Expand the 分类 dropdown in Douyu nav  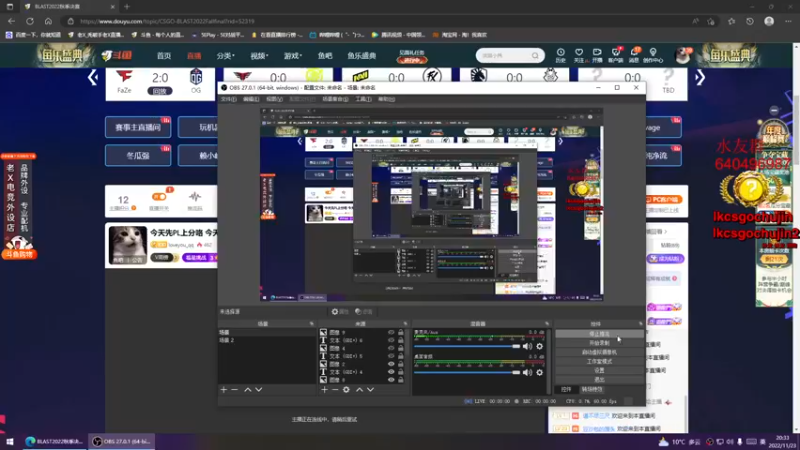pyautogui.click(x=225, y=56)
